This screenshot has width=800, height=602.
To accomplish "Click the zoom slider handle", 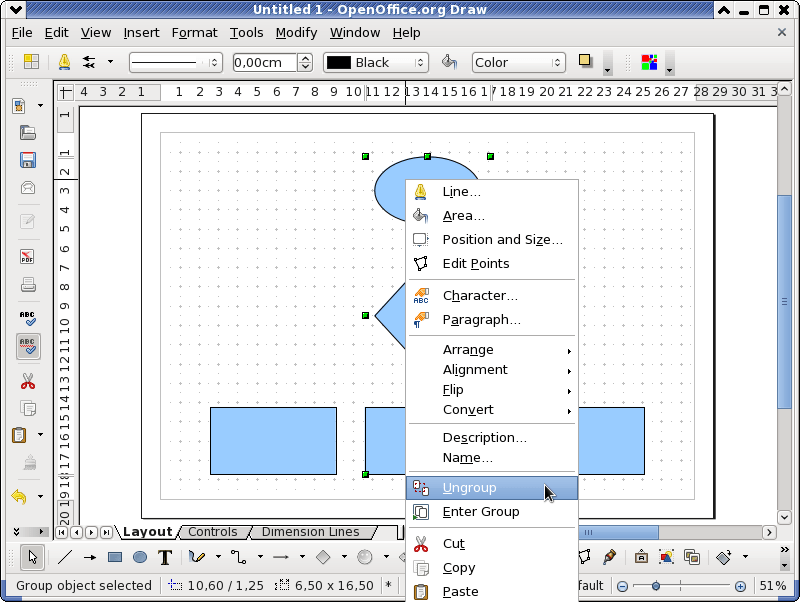I will tap(656, 586).
